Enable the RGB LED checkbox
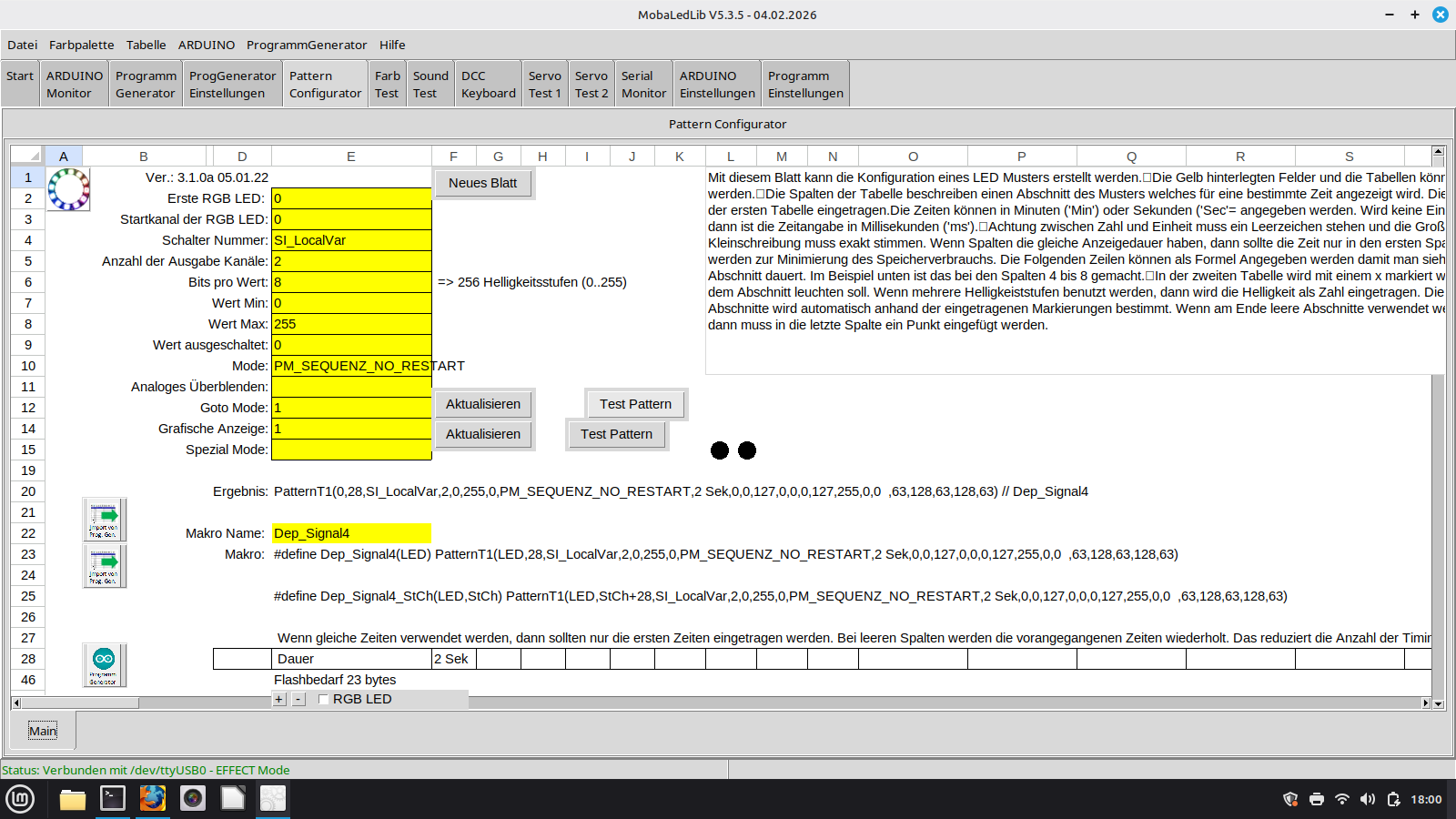Viewport: 1456px width, 819px height. 323,700
